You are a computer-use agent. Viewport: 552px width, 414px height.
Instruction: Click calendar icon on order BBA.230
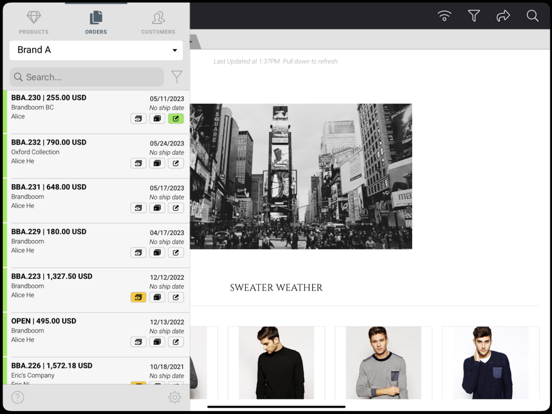coord(138,119)
